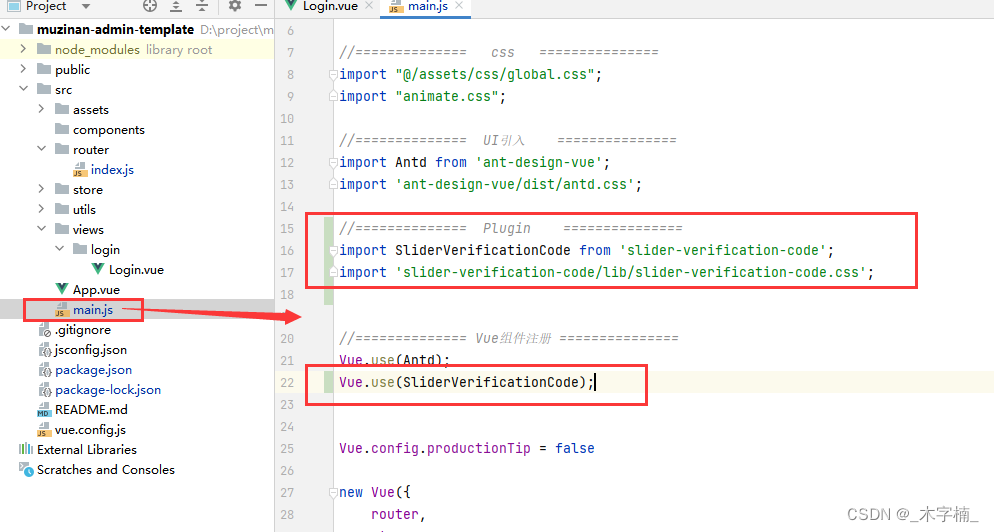Expand the node_modules folder
This screenshot has height=532, width=994.
[23, 49]
